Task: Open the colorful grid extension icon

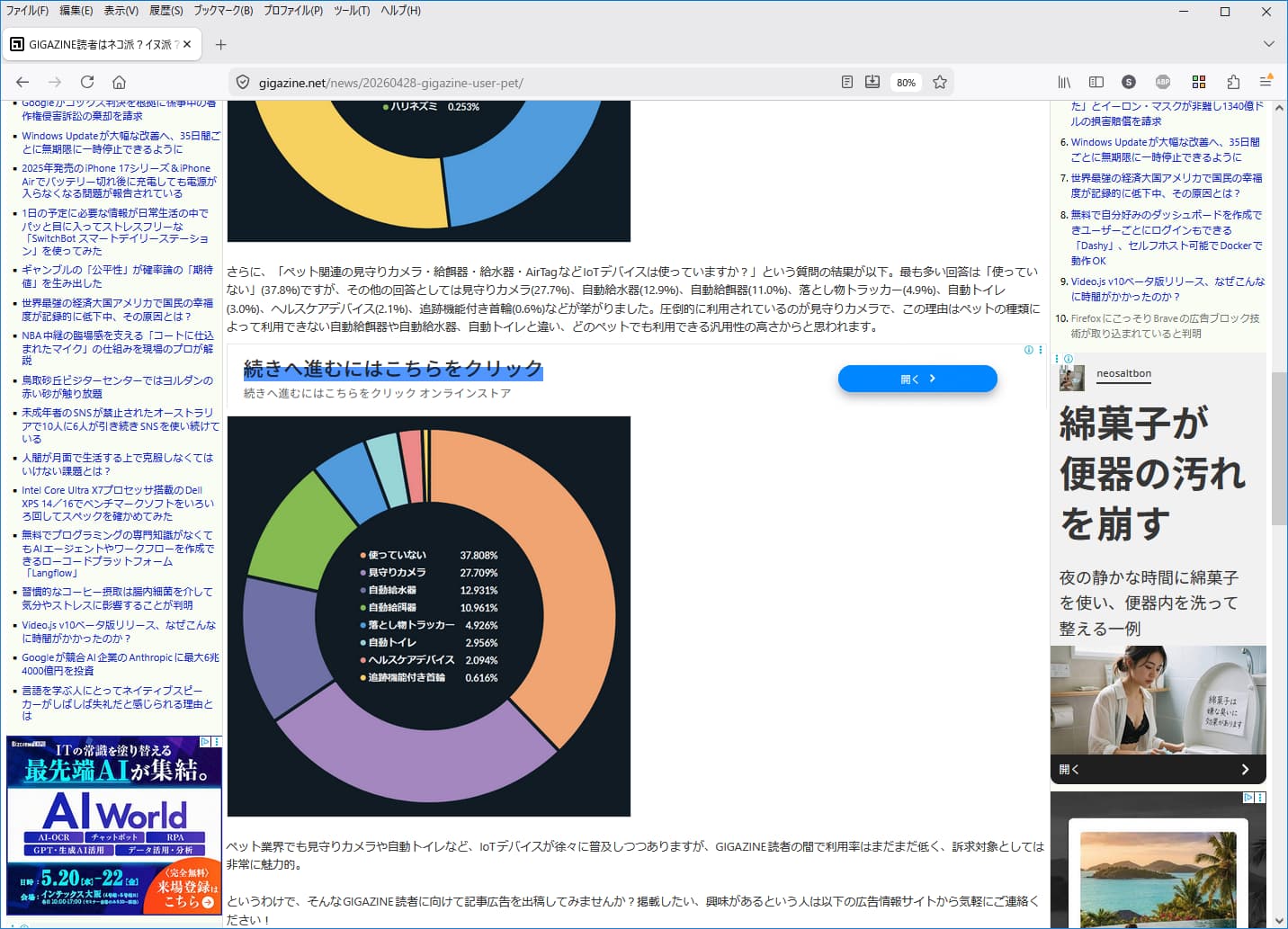Action: click(1198, 82)
